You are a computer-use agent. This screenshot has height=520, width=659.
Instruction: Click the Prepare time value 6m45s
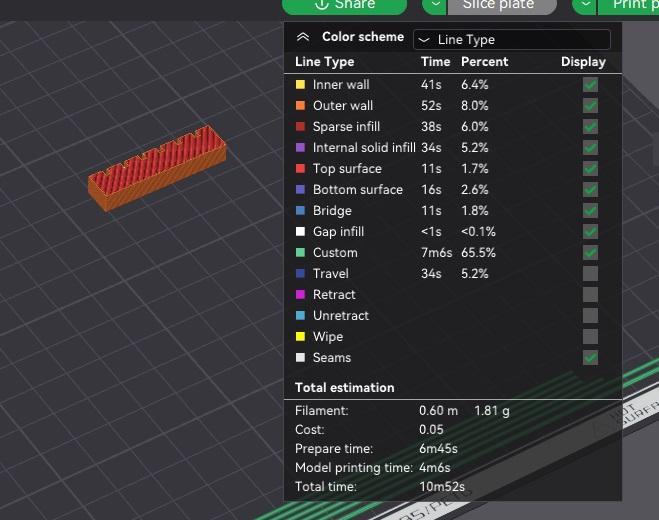point(438,449)
